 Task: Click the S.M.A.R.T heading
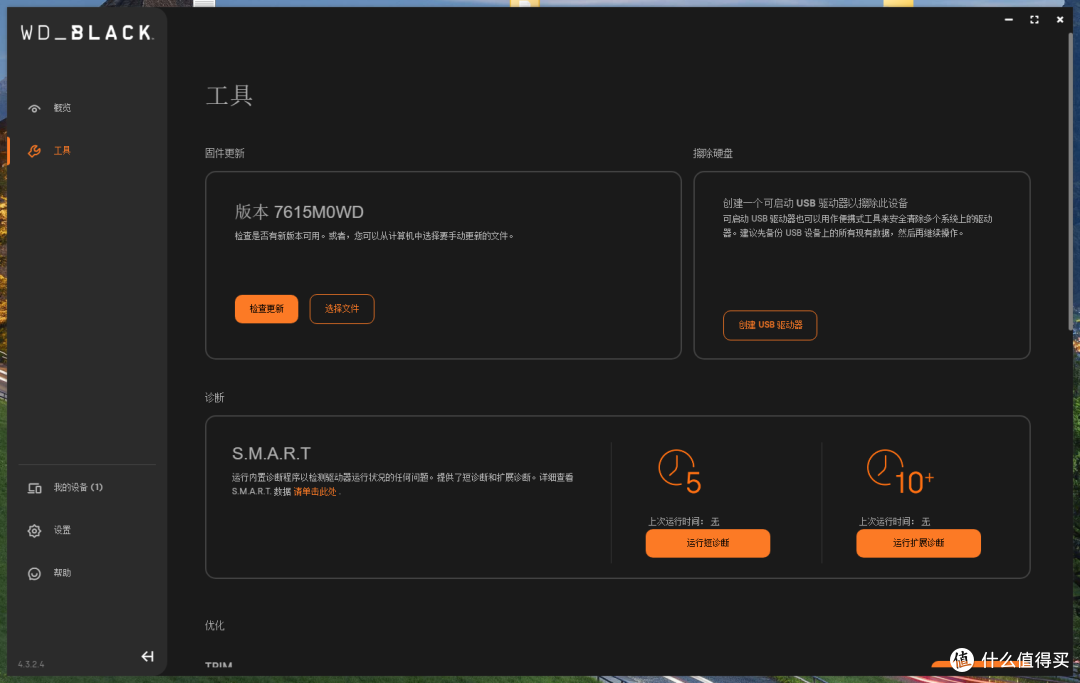(x=271, y=454)
